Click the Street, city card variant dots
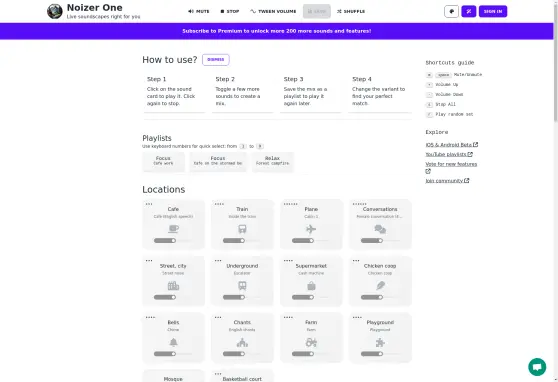This screenshot has height=382, width=558. point(149,261)
